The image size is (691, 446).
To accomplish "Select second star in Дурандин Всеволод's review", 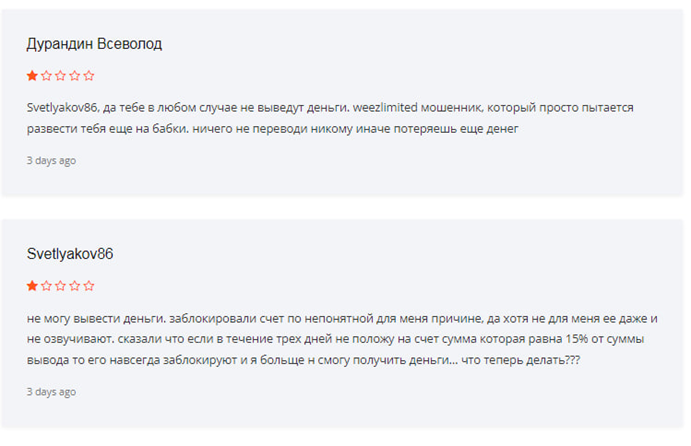I will click(x=47, y=75).
